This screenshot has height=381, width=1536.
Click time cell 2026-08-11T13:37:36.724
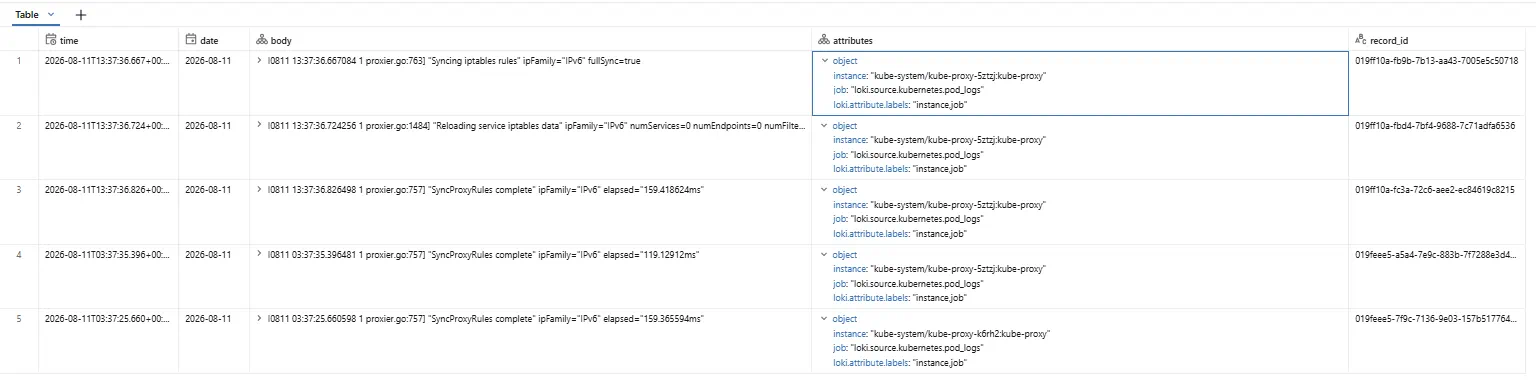(107, 125)
